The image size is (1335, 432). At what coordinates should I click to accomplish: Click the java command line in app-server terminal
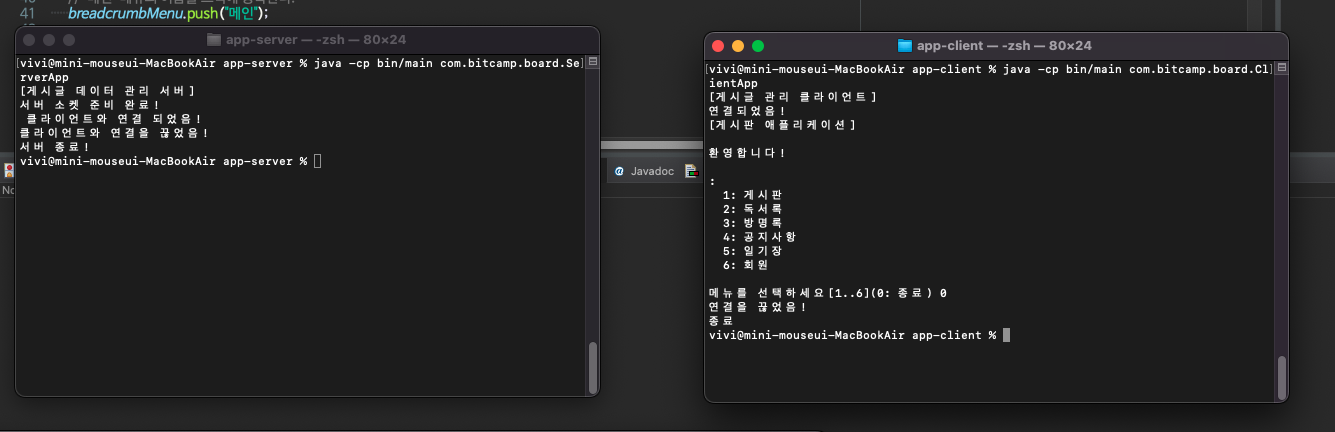click(300, 70)
